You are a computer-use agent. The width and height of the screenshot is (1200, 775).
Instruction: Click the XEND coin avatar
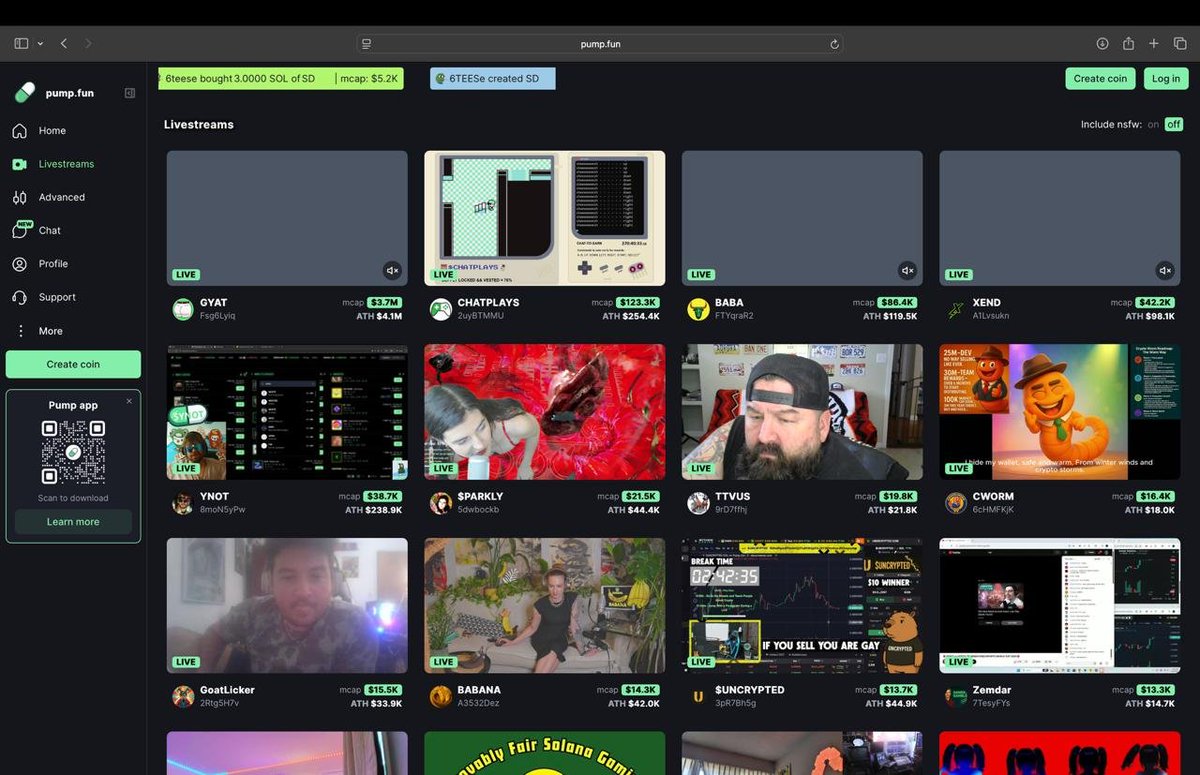click(956, 309)
